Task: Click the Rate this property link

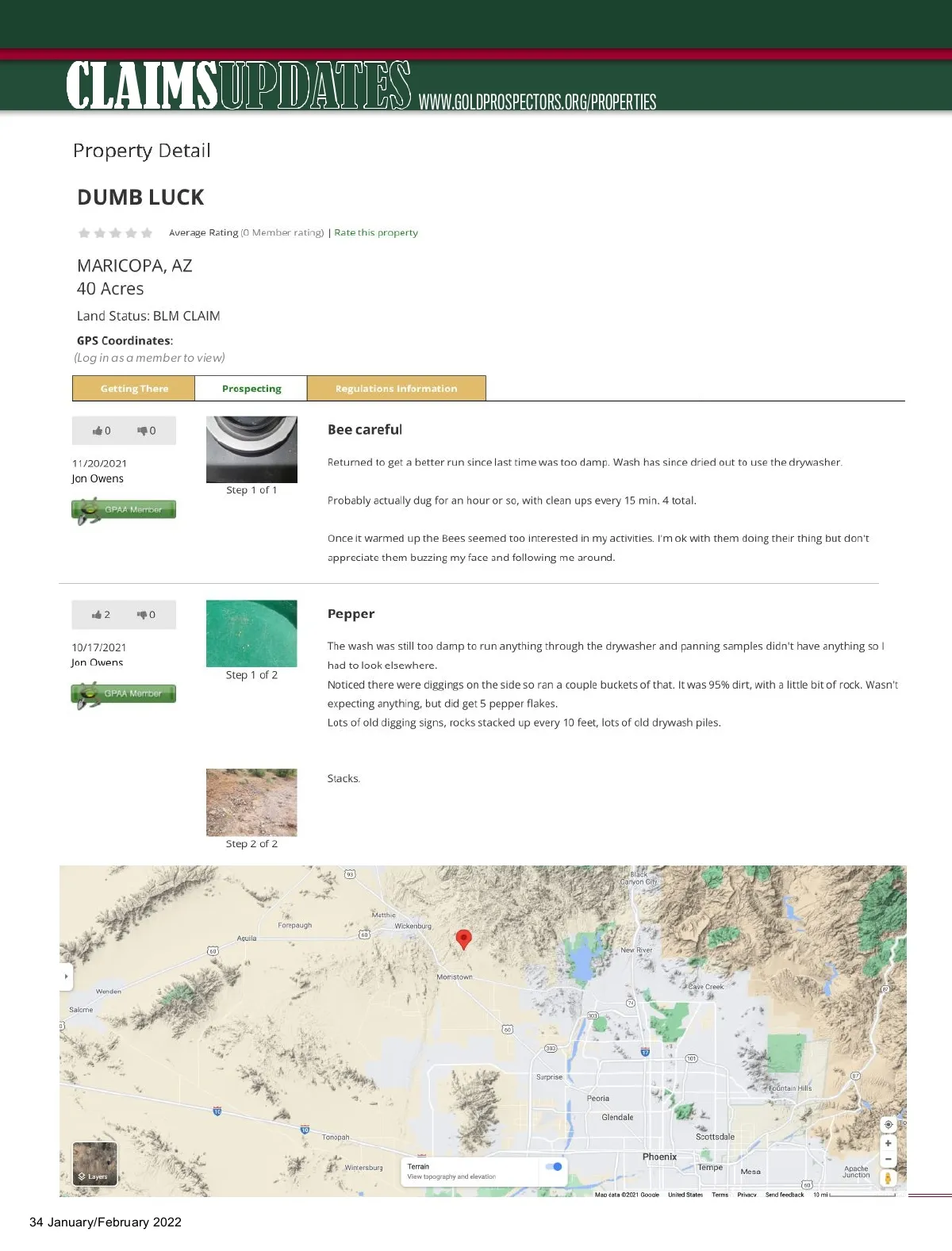Action: 376,232
